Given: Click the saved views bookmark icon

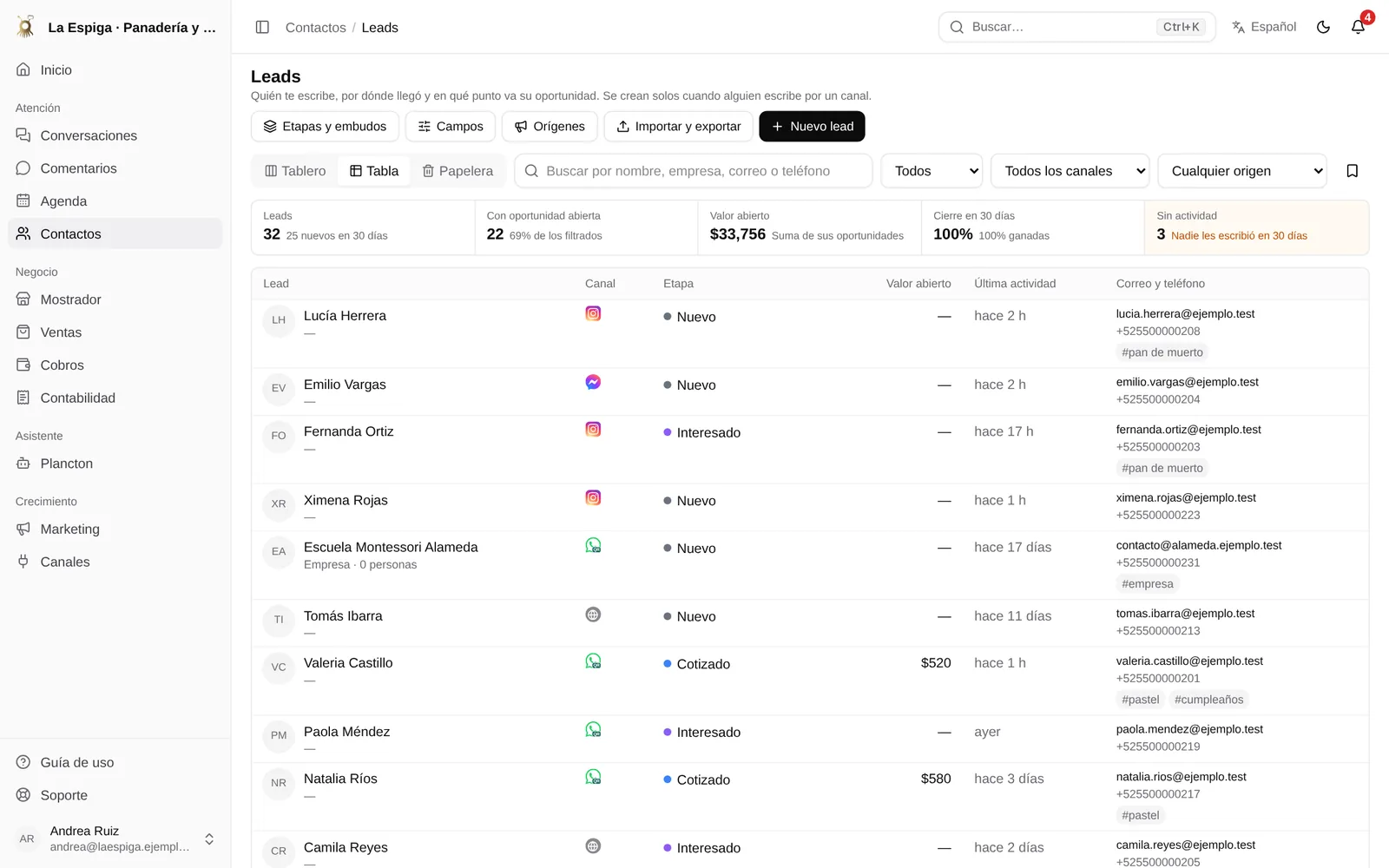Looking at the screenshot, I should [x=1352, y=171].
